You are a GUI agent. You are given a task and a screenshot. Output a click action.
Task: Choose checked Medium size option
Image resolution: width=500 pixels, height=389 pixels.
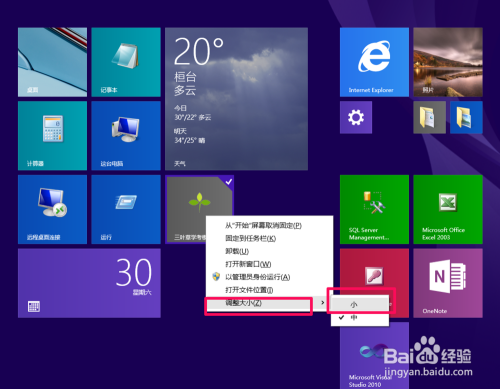coord(360,318)
